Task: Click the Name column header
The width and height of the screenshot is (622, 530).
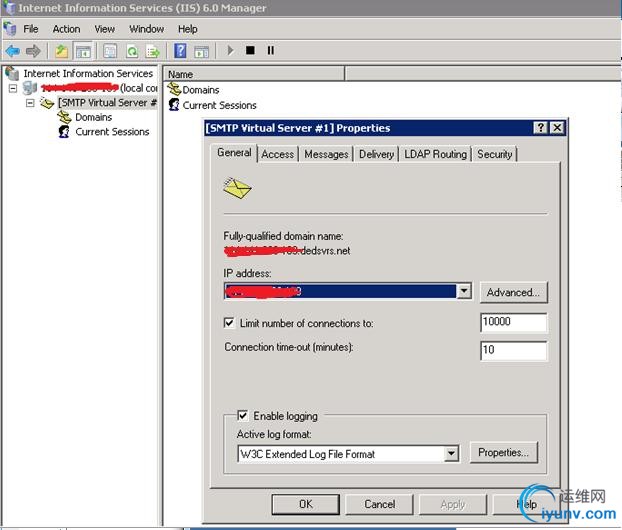Action: pos(254,74)
